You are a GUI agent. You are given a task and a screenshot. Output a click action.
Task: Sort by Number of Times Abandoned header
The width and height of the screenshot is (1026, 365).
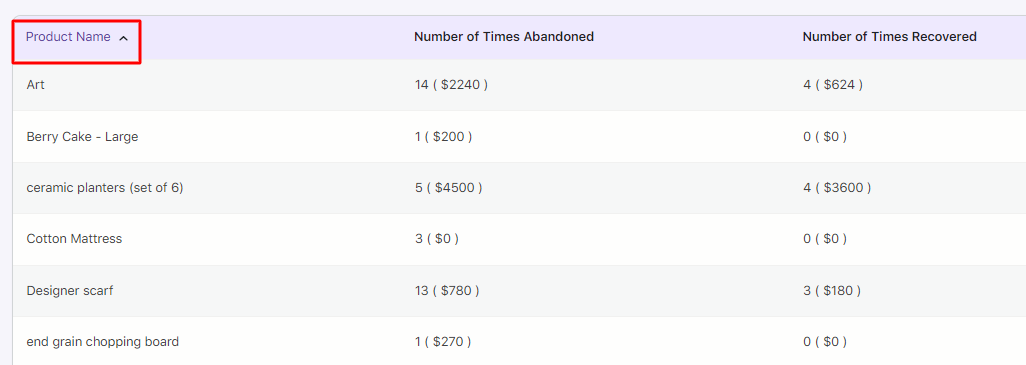point(504,37)
